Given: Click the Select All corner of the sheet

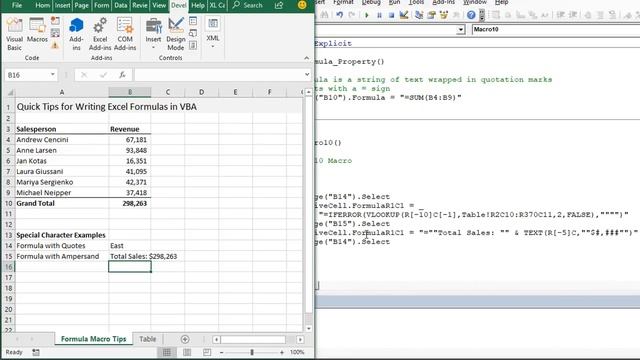Looking at the screenshot, I should [x=10, y=92].
